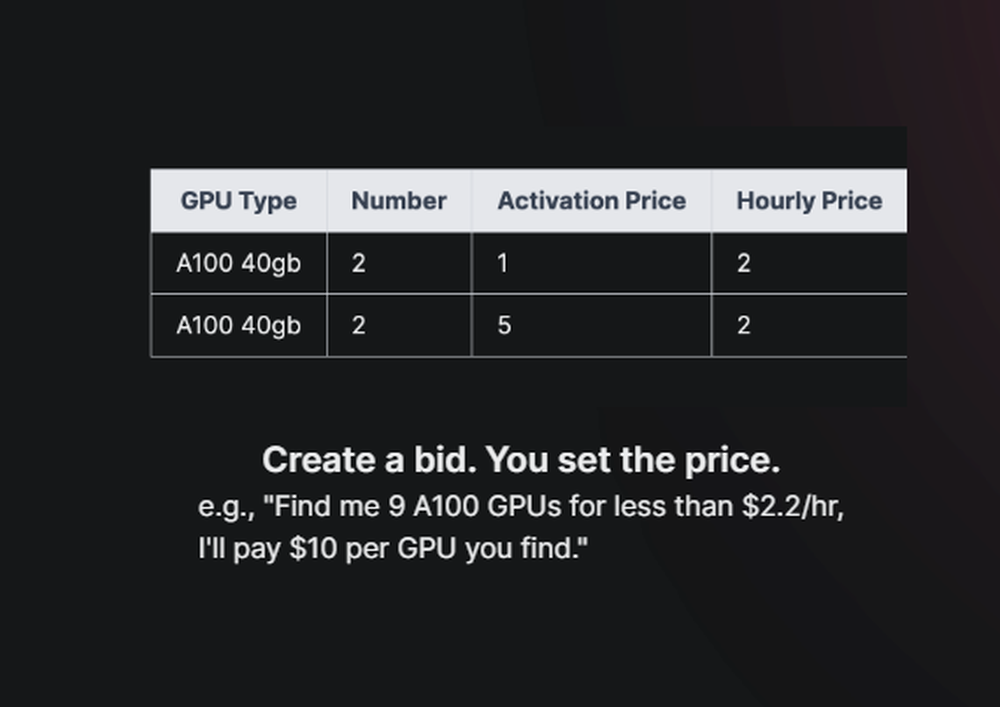Screen dimensions: 1000x707
Task: Click "You set the price." in heading
Action: [633, 460]
